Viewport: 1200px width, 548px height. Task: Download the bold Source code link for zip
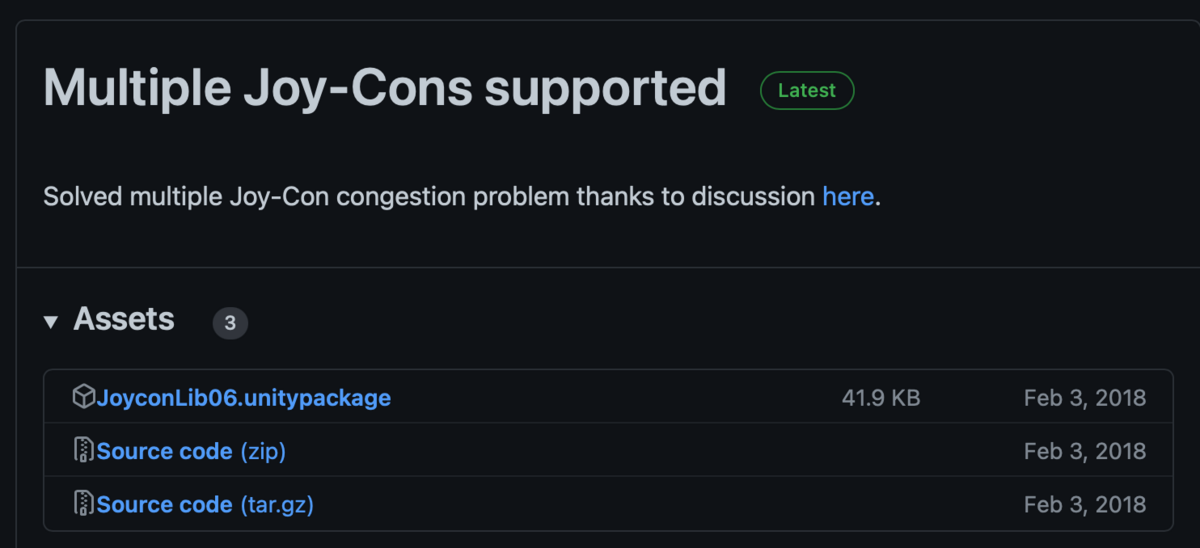(164, 452)
